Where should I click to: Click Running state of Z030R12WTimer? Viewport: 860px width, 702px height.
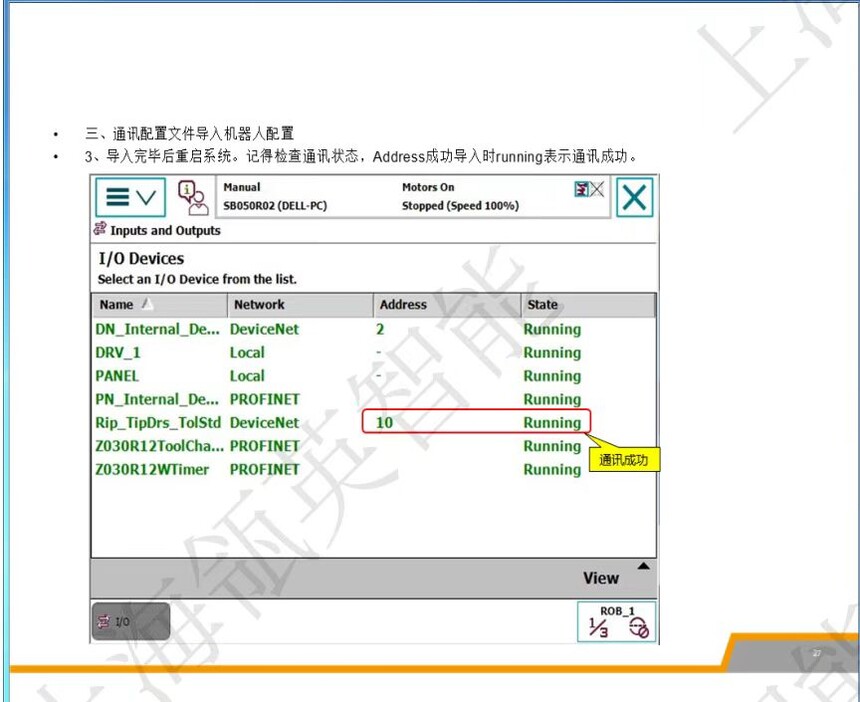pos(552,470)
